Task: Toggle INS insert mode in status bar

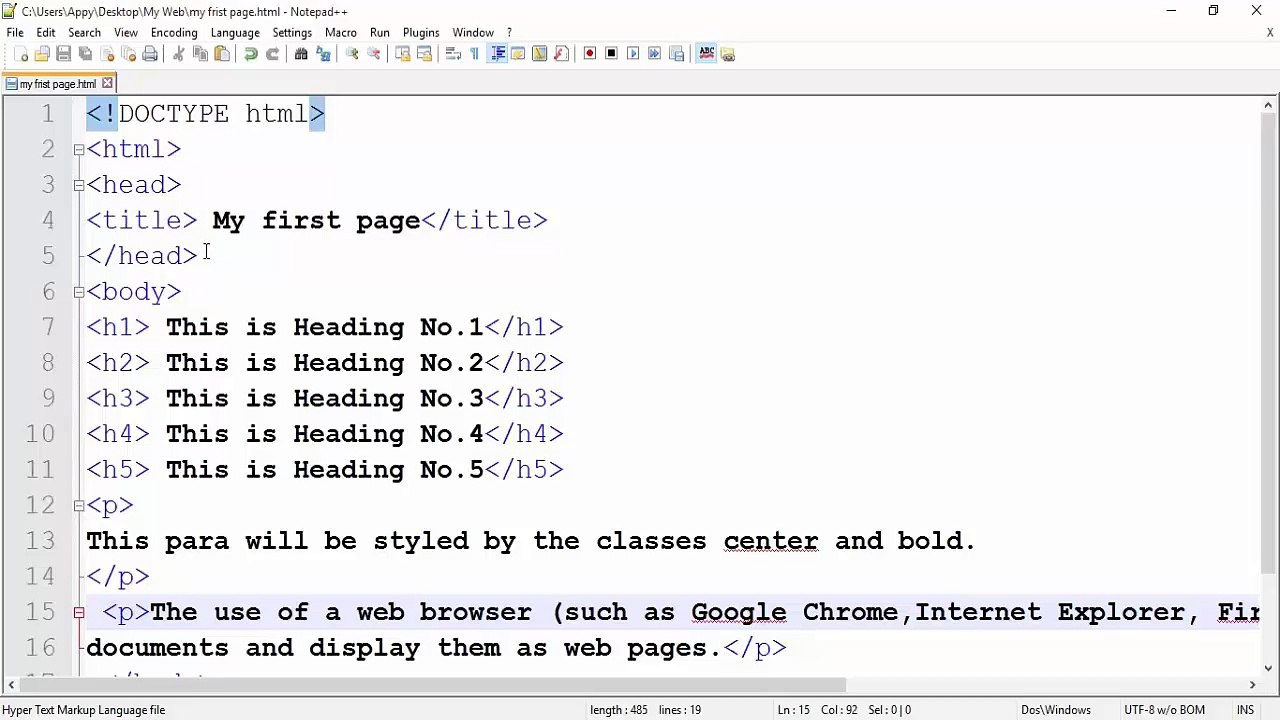Action: [1245, 710]
